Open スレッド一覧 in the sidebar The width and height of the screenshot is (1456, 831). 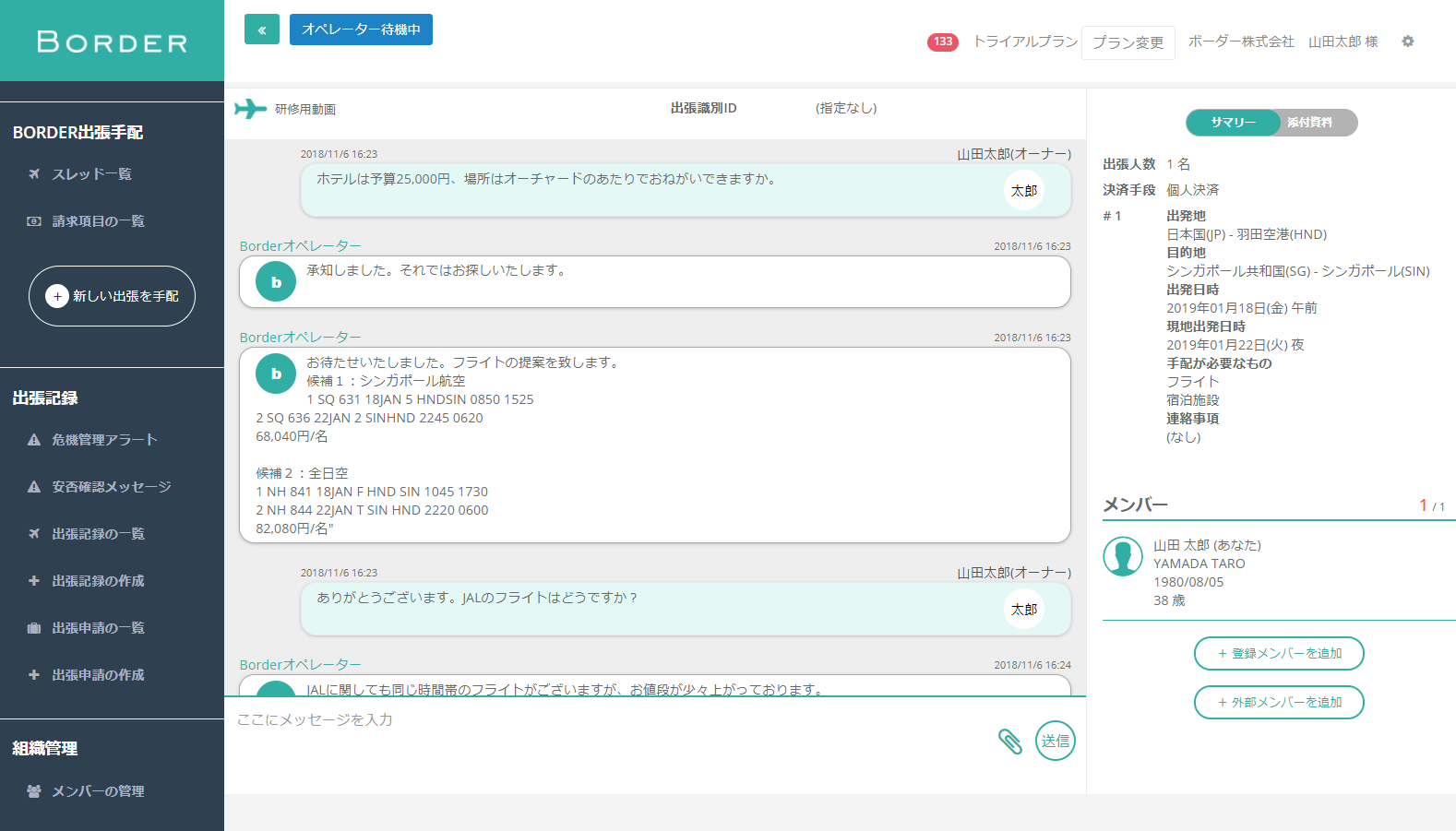click(91, 174)
